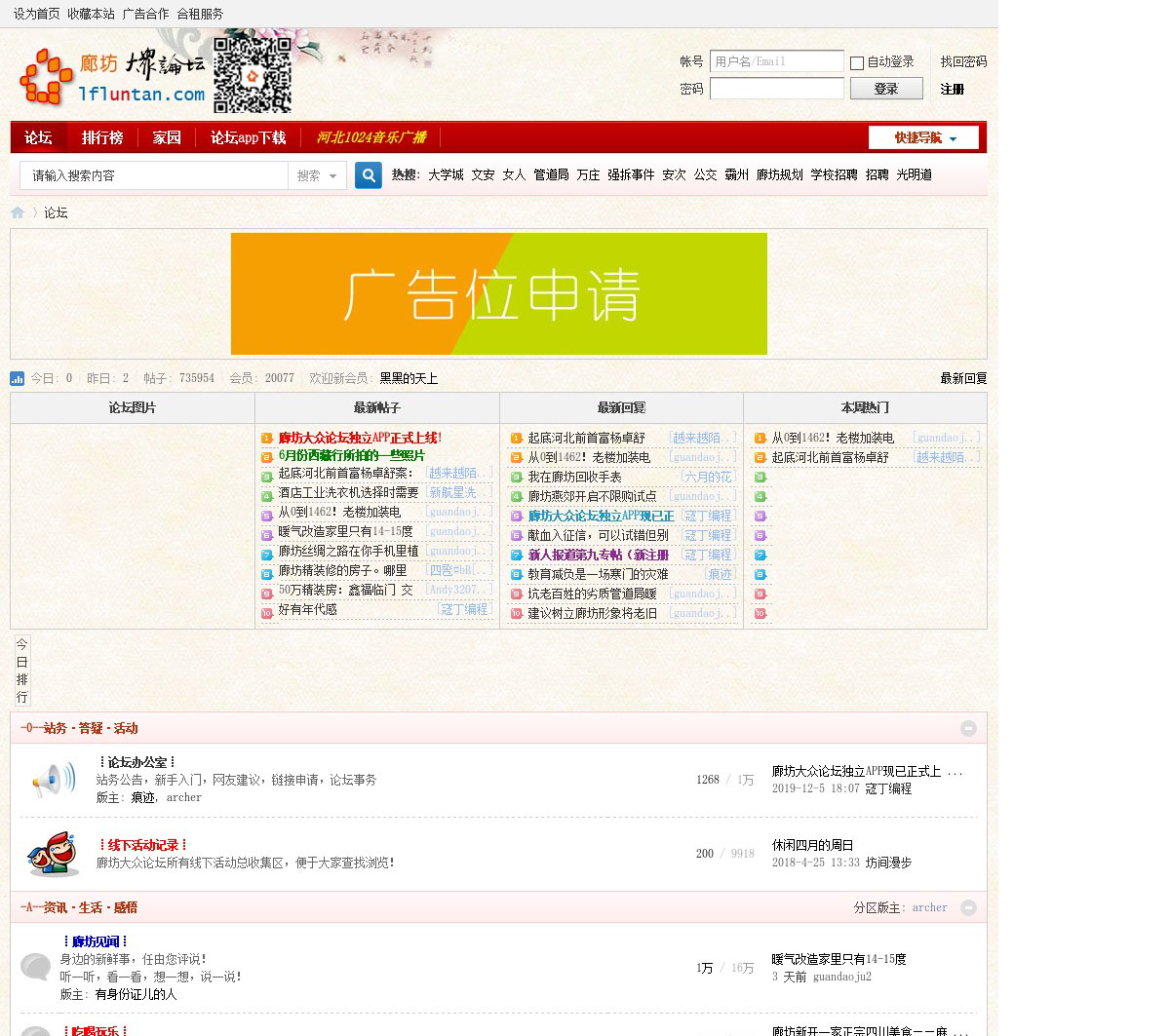Viewport: 1170px width, 1036px height.
Task: Expand the 快捷导航 dropdown menu
Action: tap(923, 137)
